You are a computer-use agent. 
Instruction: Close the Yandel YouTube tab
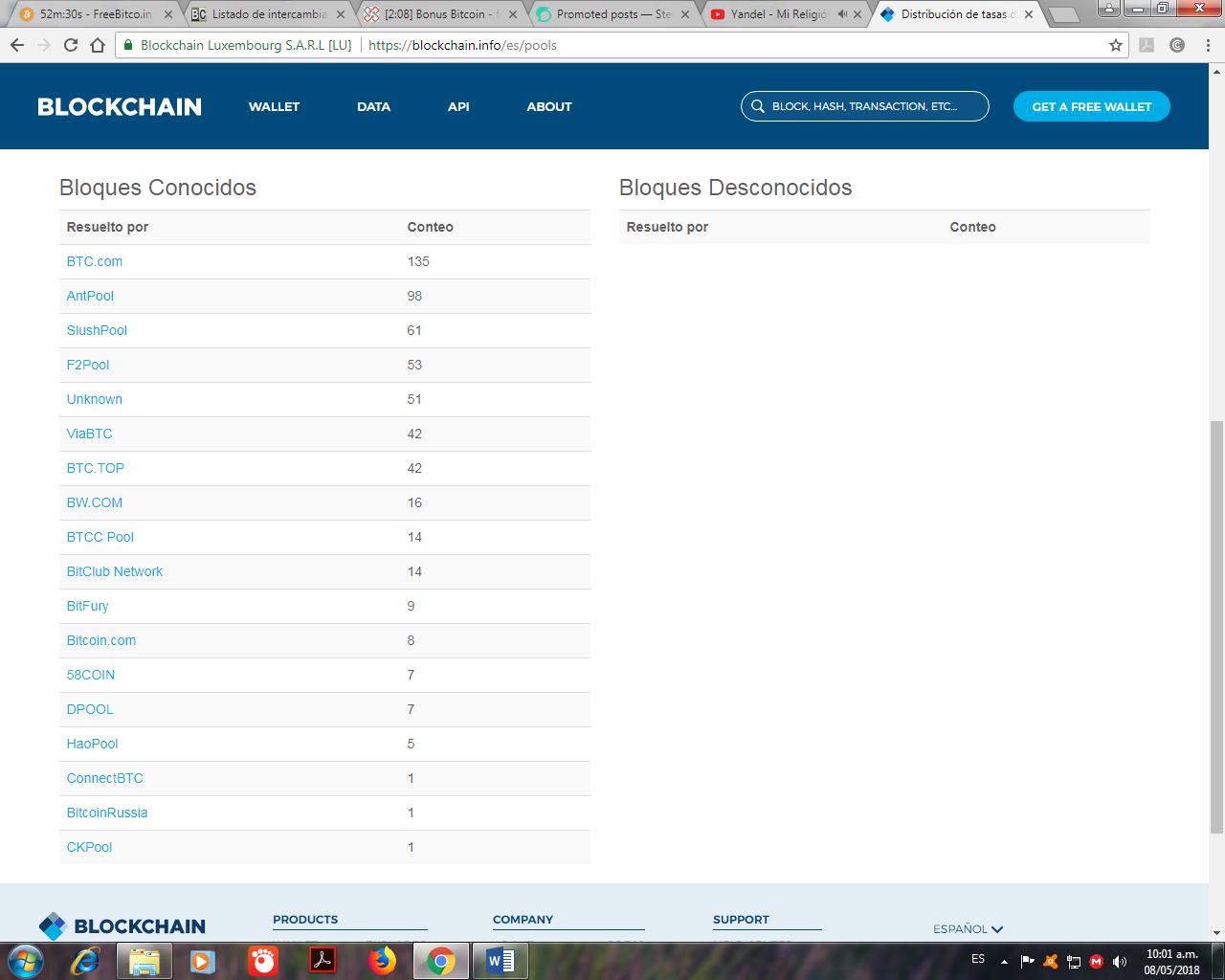coord(857,14)
